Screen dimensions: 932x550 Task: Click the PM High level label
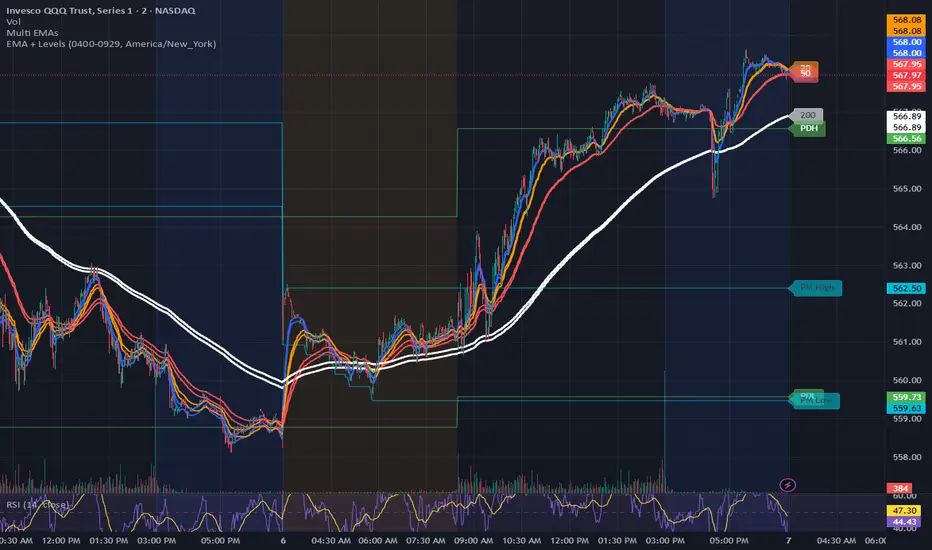816,288
